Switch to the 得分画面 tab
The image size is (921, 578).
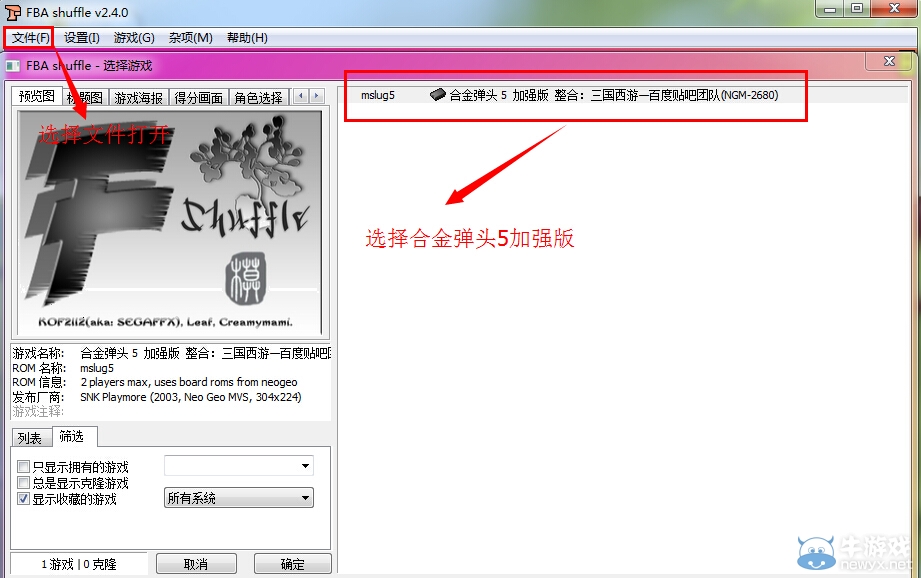click(x=199, y=98)
